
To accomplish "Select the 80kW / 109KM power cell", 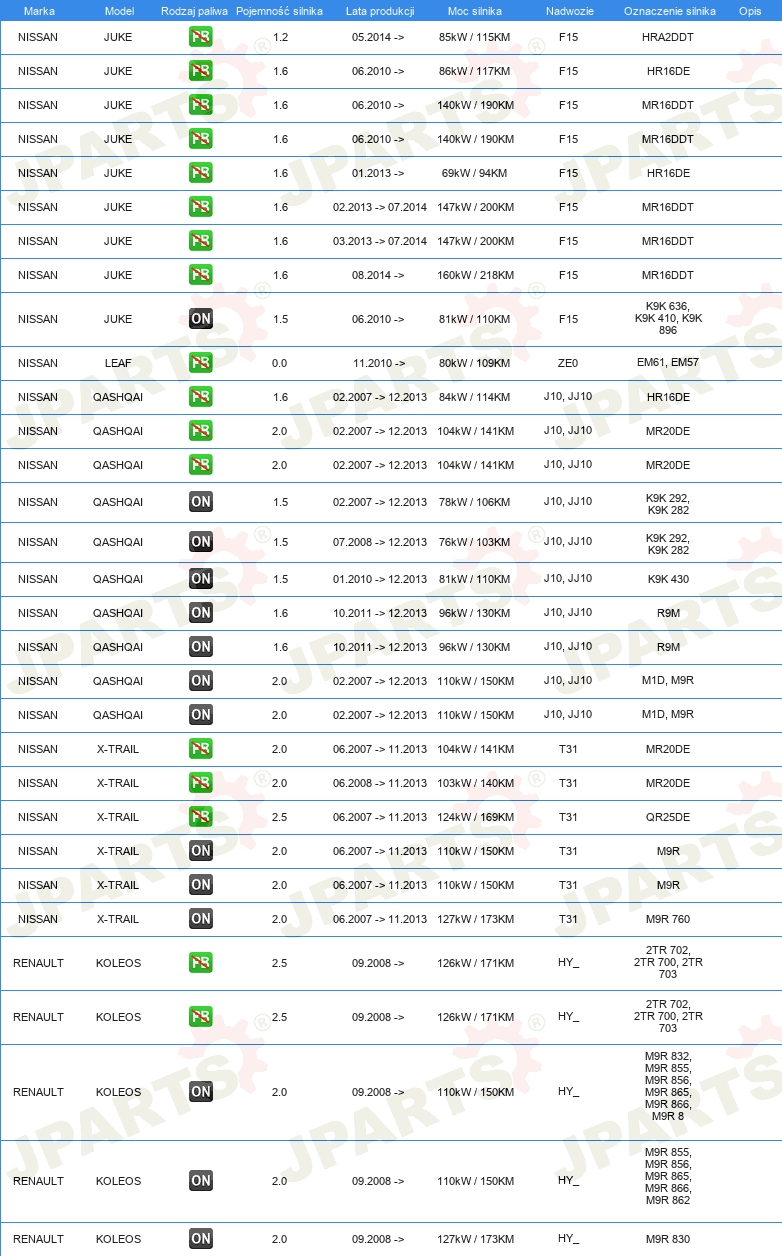I will 476,363.
